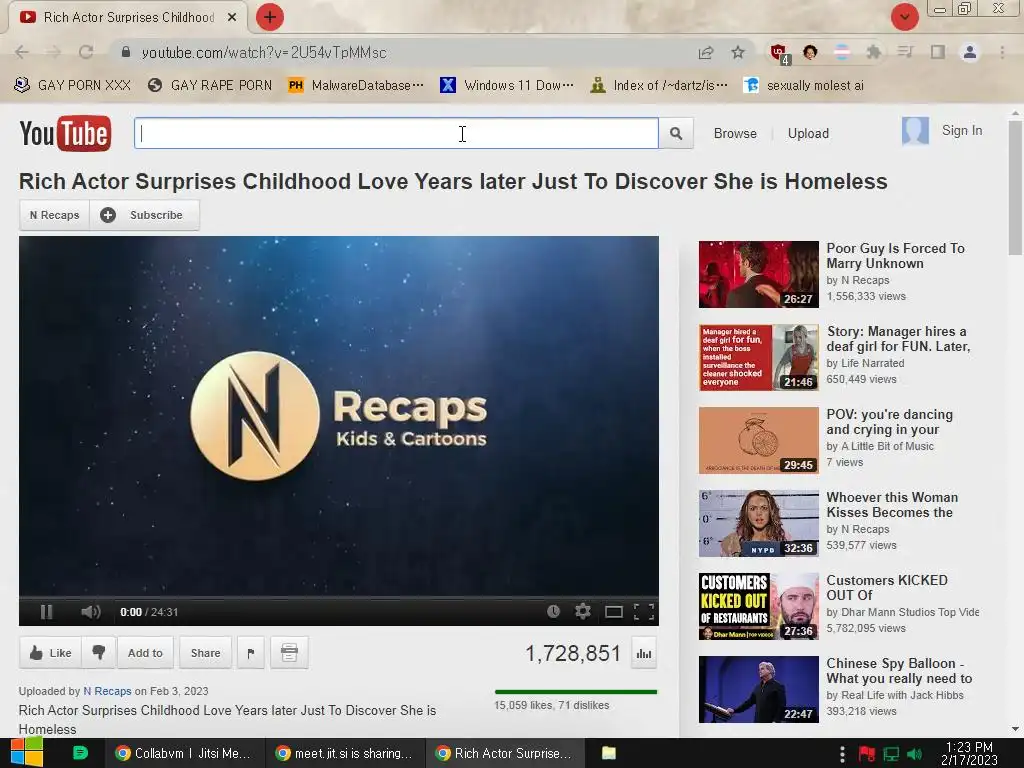The width and height of the screenshot is (1024, 768).
Task: Open Whoever this Woman Kisses video title
Action: (892, 505)
